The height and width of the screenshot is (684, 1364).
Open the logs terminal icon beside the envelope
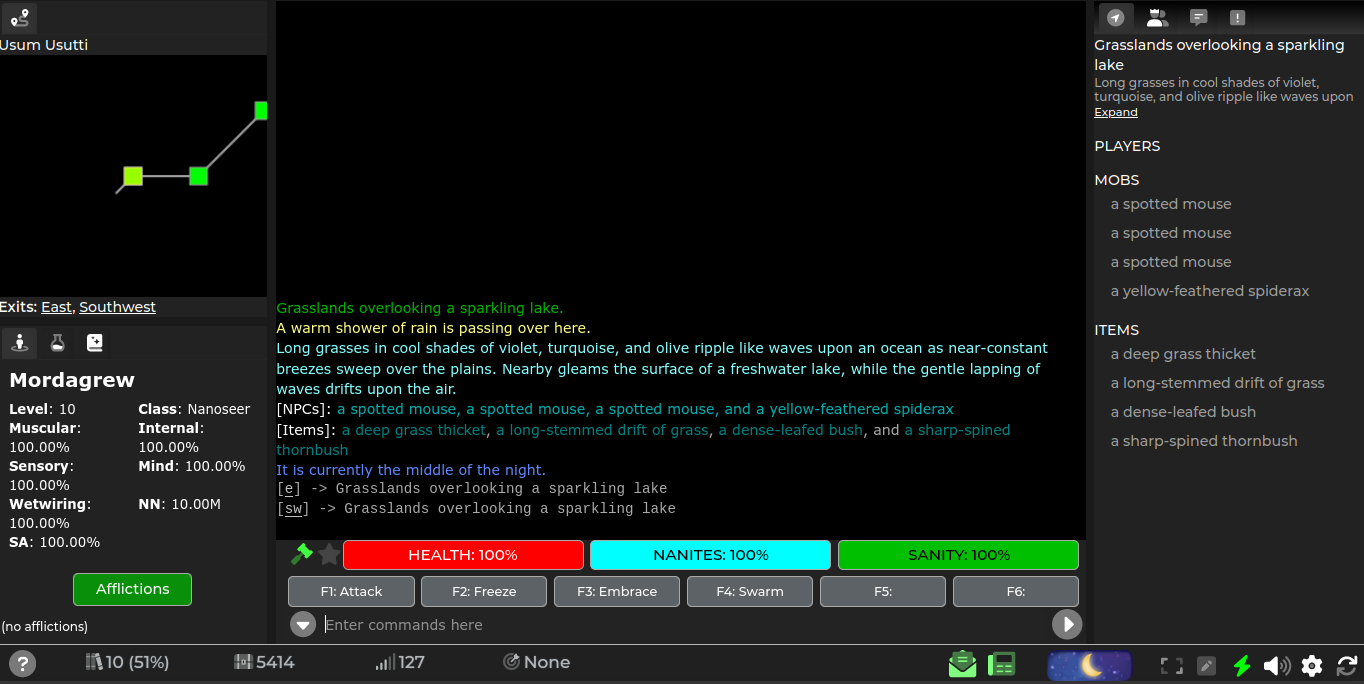(x=1001, y=663)
